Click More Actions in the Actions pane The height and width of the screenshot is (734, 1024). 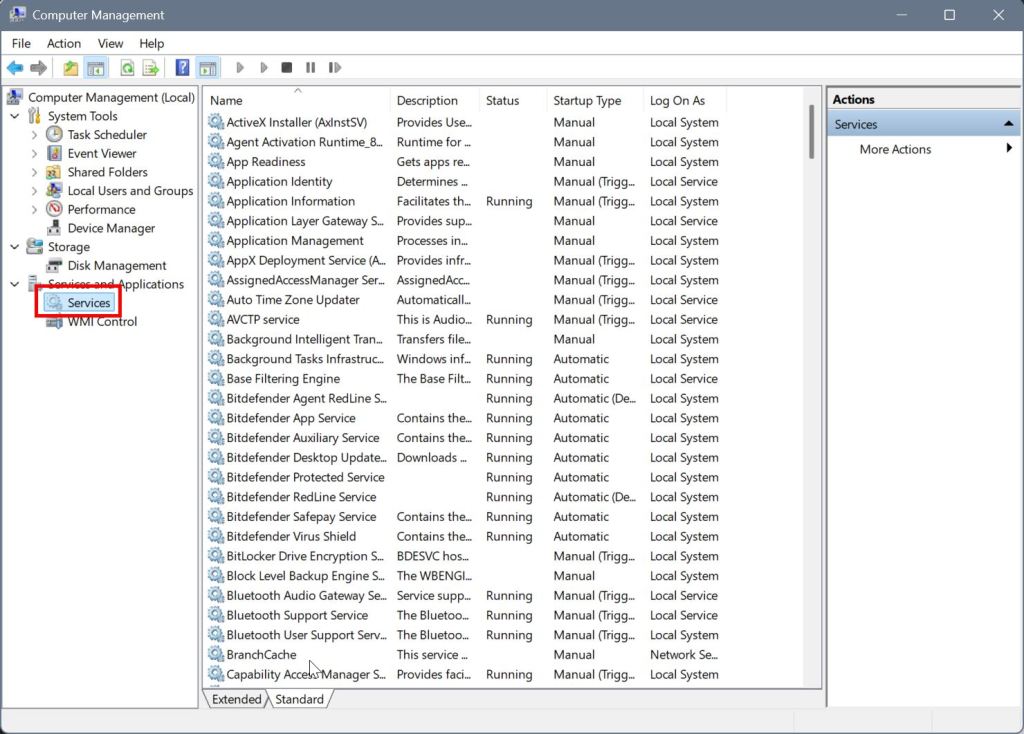[895, 149]
